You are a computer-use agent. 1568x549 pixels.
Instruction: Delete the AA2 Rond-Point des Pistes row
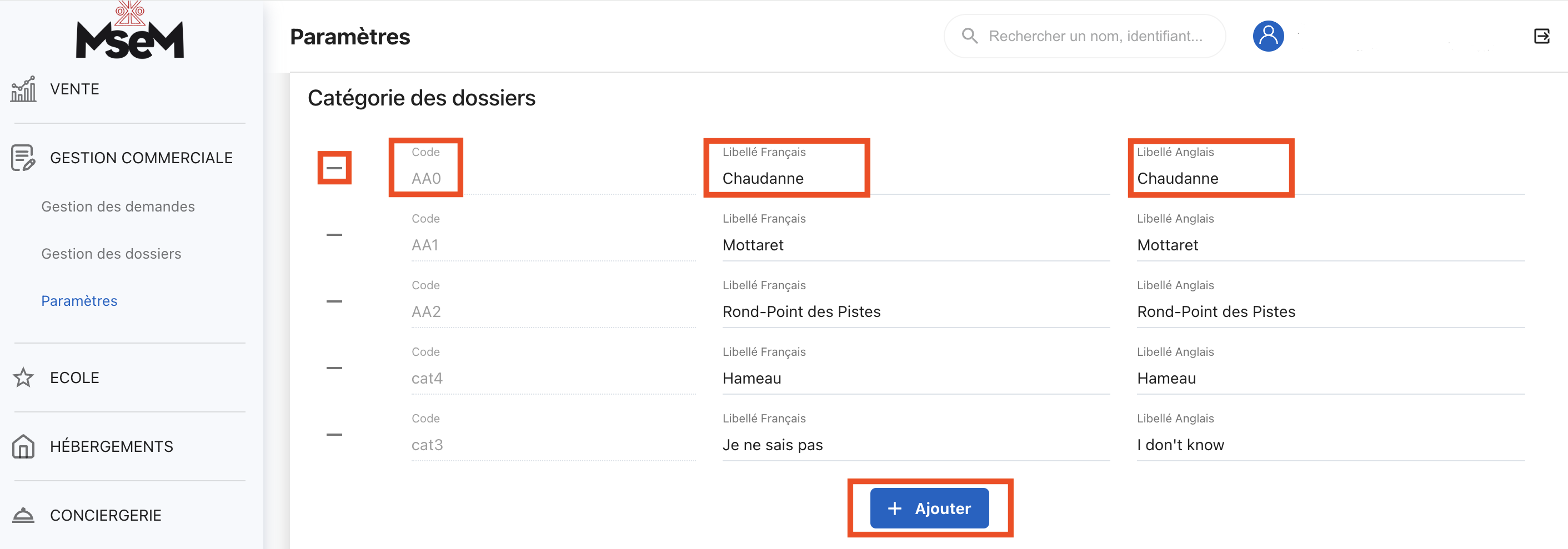click(x=334, y=301)
